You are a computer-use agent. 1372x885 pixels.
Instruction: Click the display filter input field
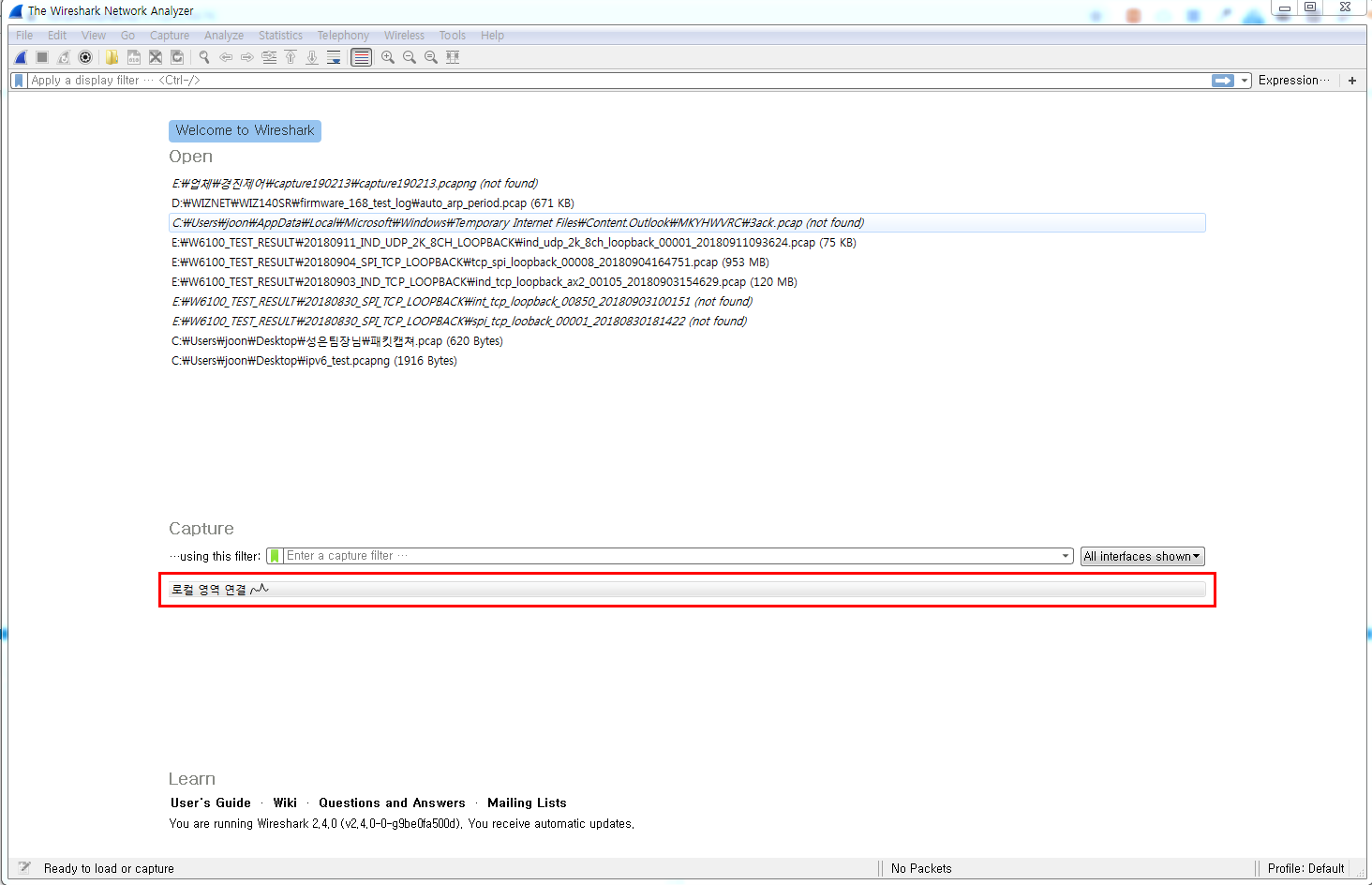pyautogui.click(x=619, y=81)
